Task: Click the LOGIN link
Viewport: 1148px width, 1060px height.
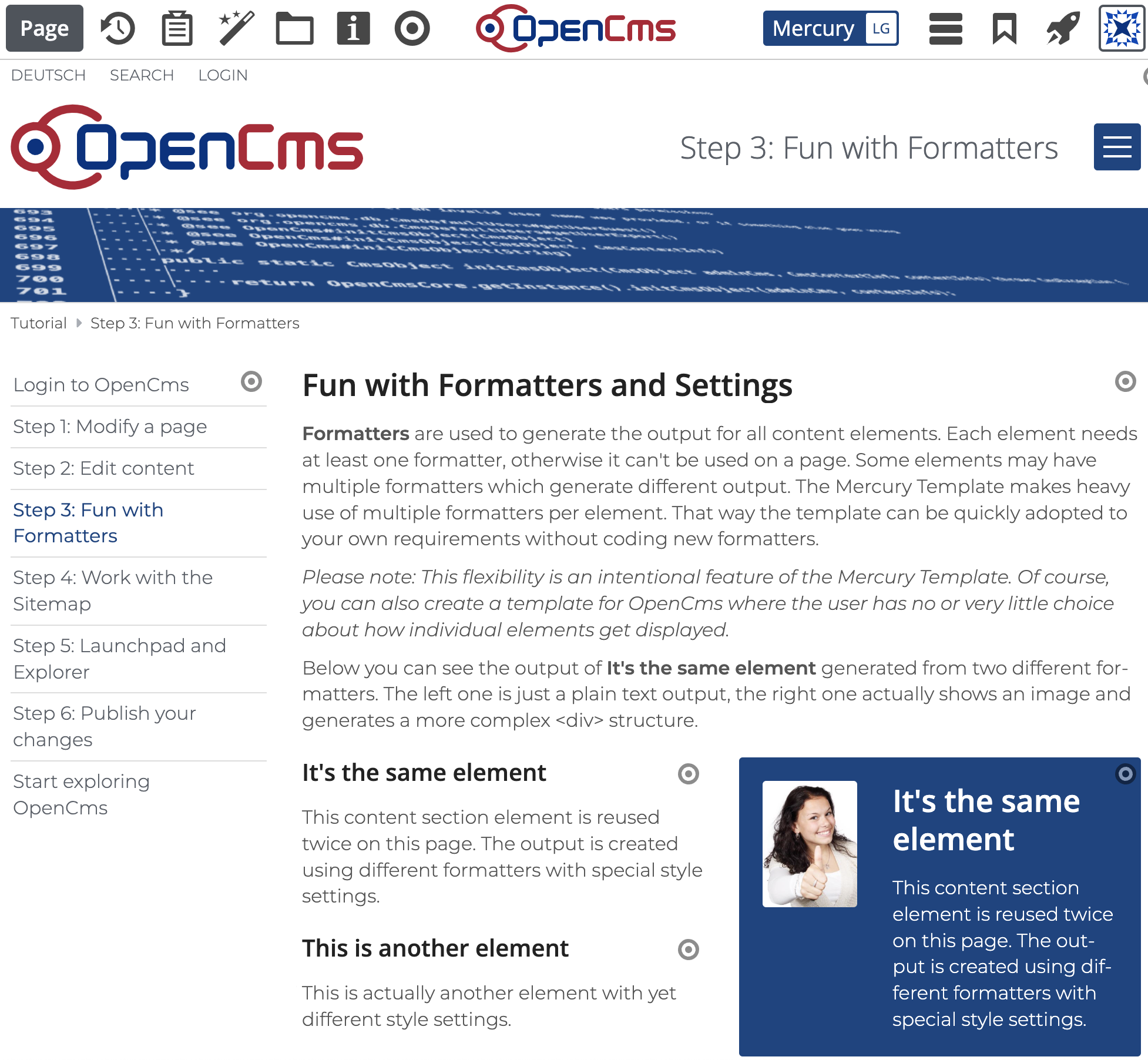Action: click(223, 75)
